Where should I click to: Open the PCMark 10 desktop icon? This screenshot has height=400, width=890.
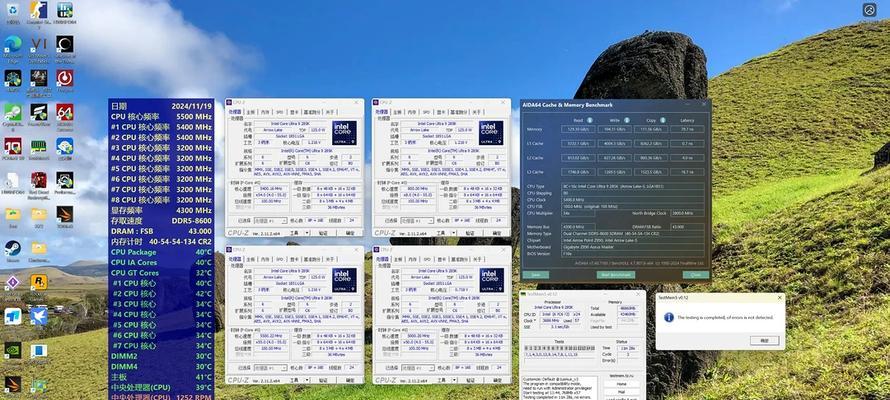12,146
